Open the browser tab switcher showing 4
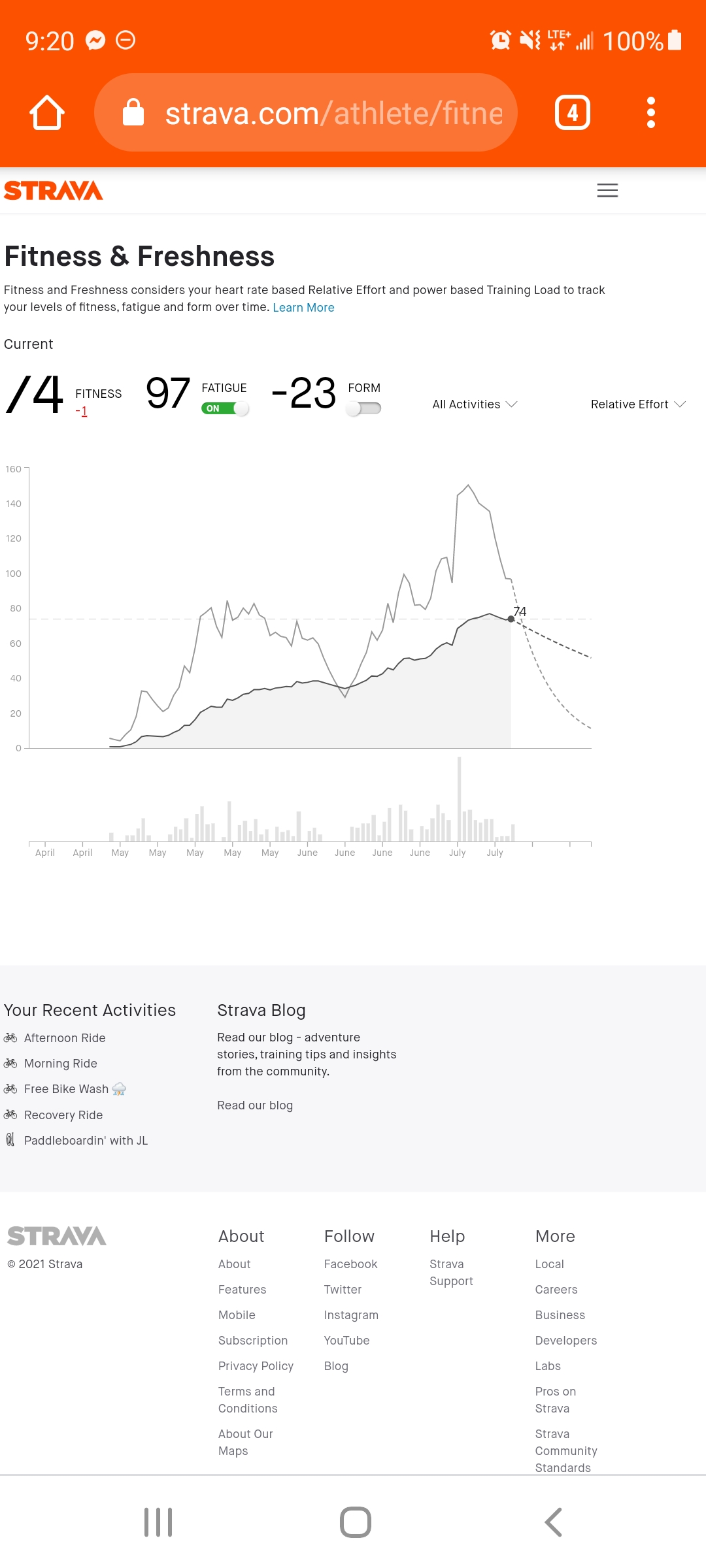Viewport: 706px width, 1568px height. pos(572,112)
